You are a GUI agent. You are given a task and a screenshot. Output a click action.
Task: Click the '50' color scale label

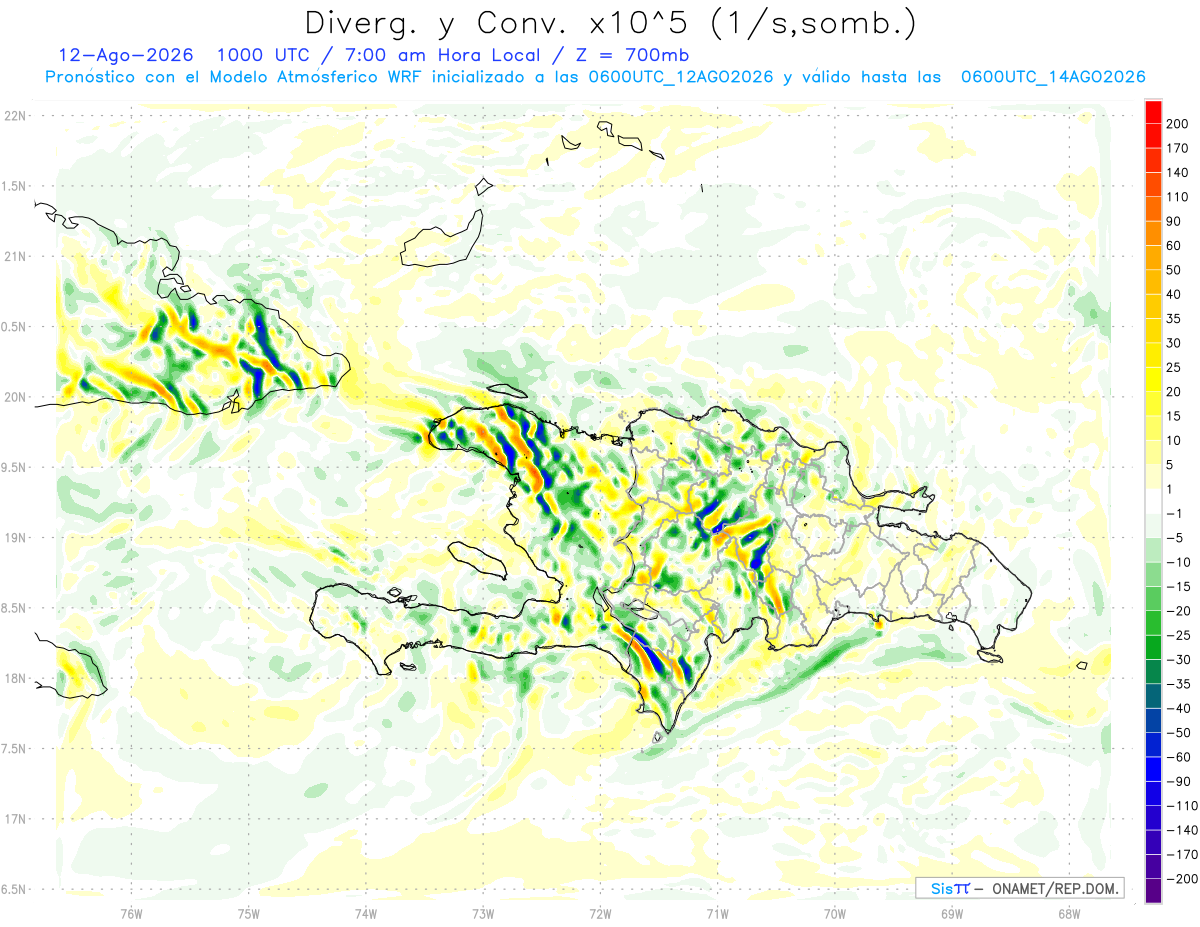[1174, 270]
